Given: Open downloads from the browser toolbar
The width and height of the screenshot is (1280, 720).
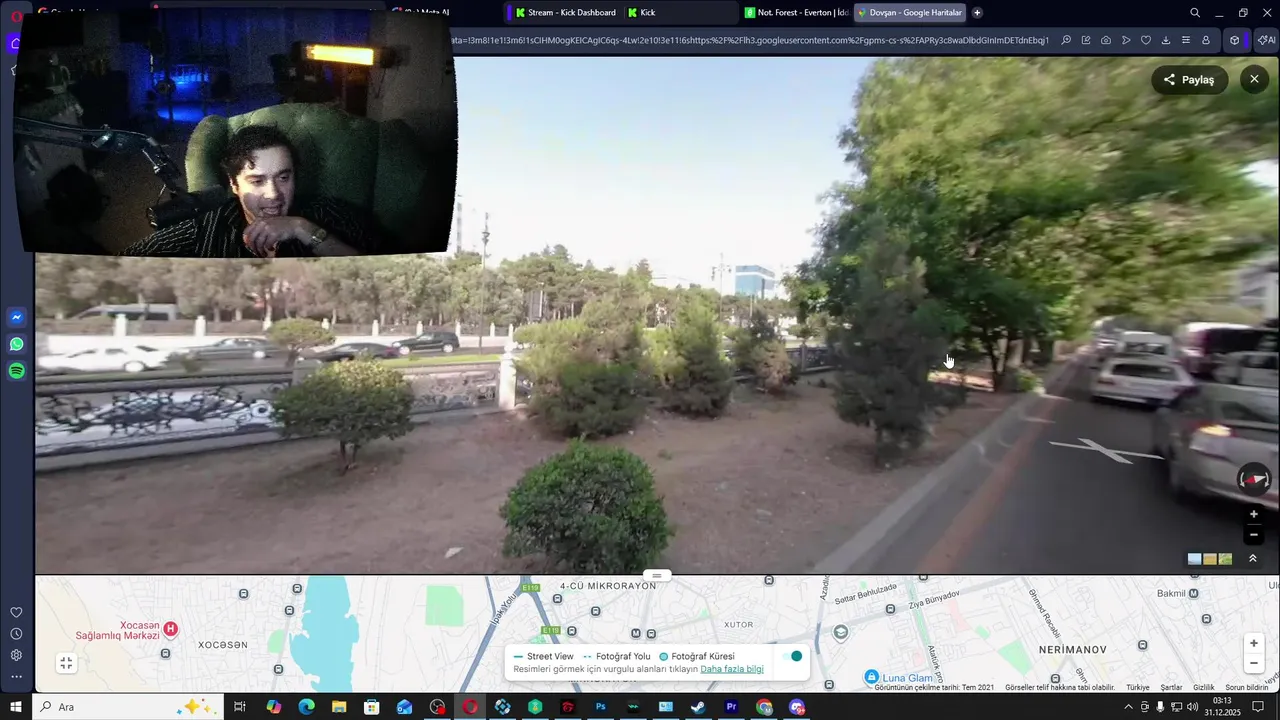Looking at the screenshot, I should (1165, 41).
